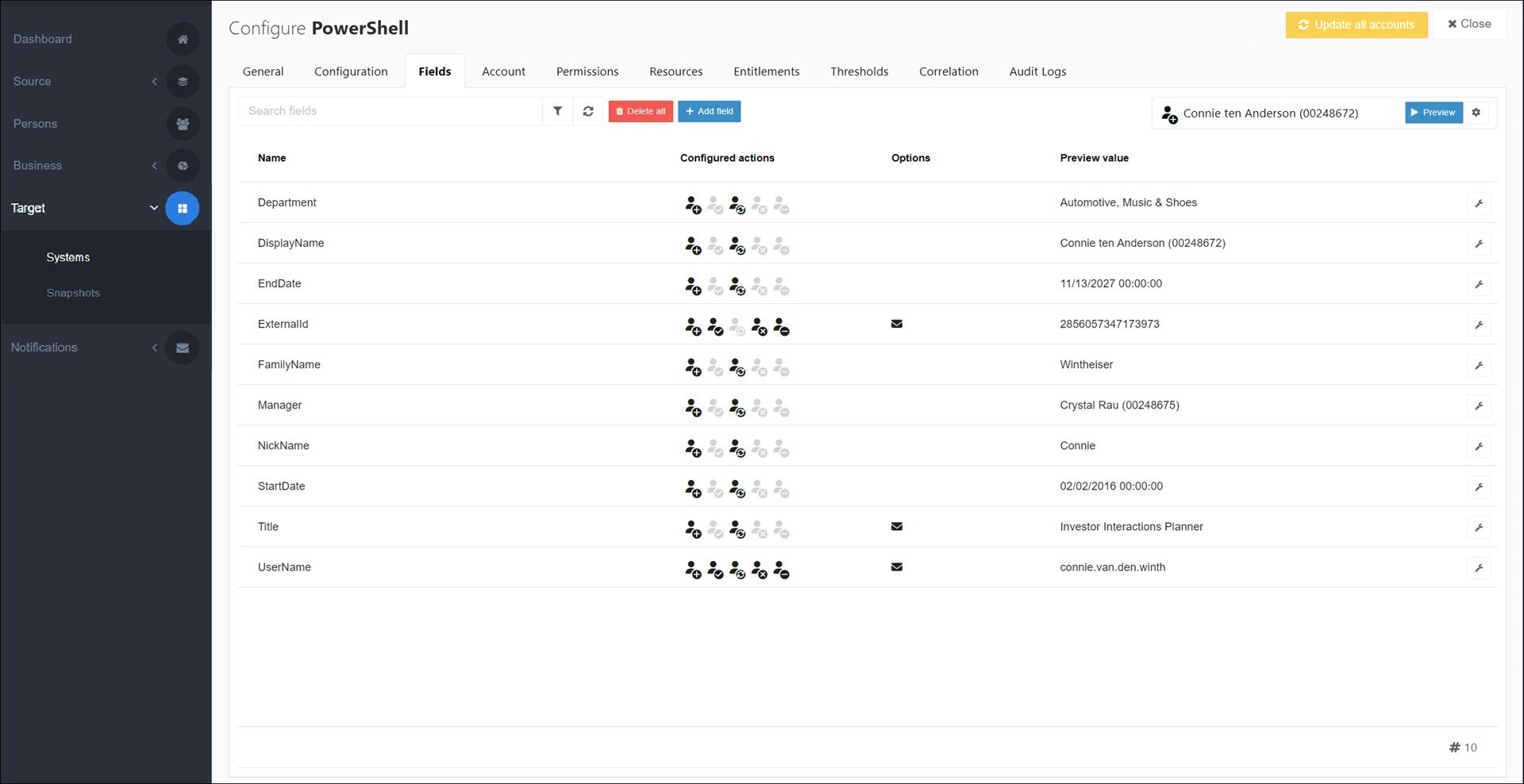
Task: Open preview settings gear icon
Action: click(1476, 113)
